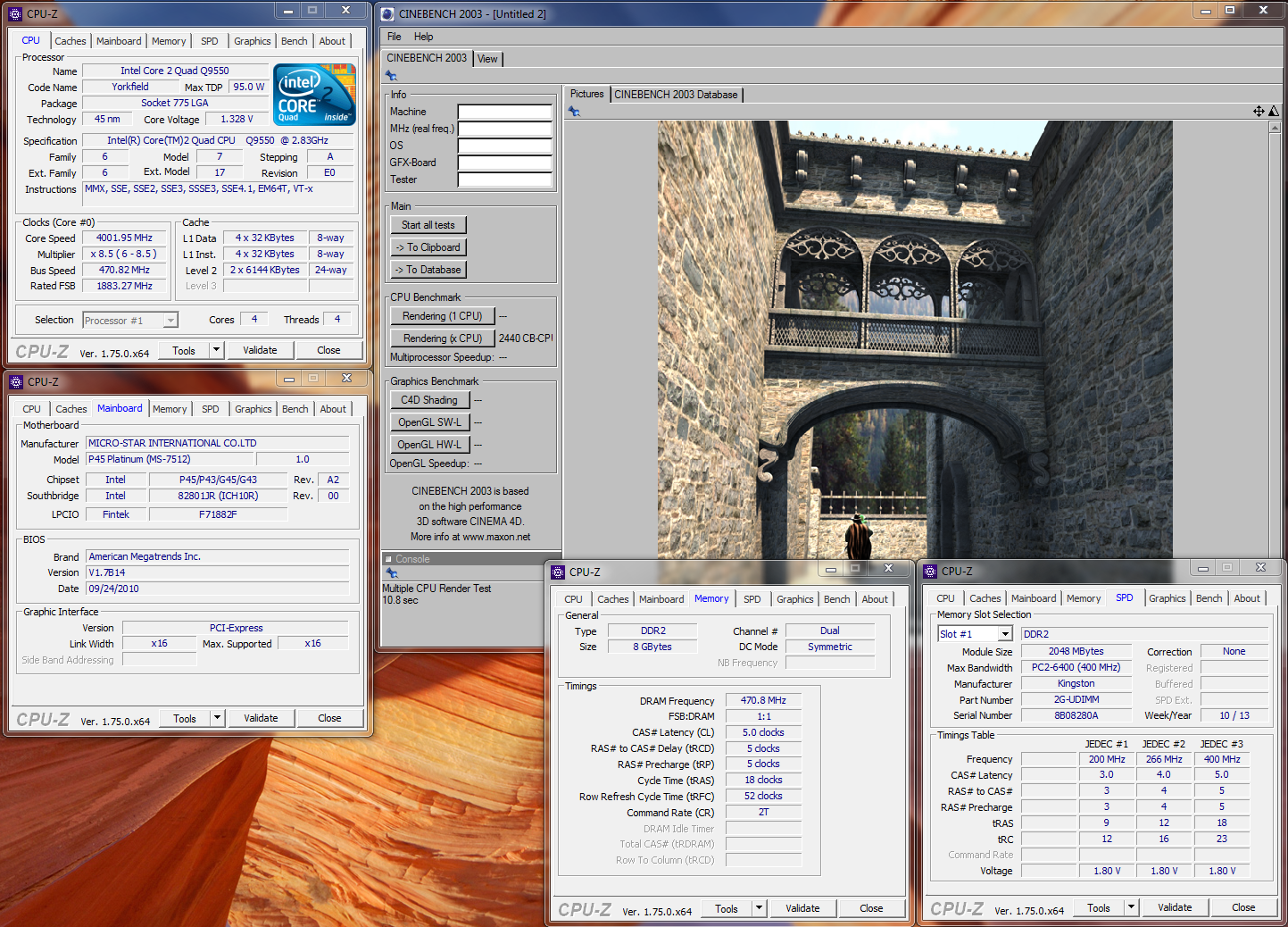1288x927 pixels.
Task: Switch to CPU tab in the Memory CPU-Z window
Action: pos(573,599)
